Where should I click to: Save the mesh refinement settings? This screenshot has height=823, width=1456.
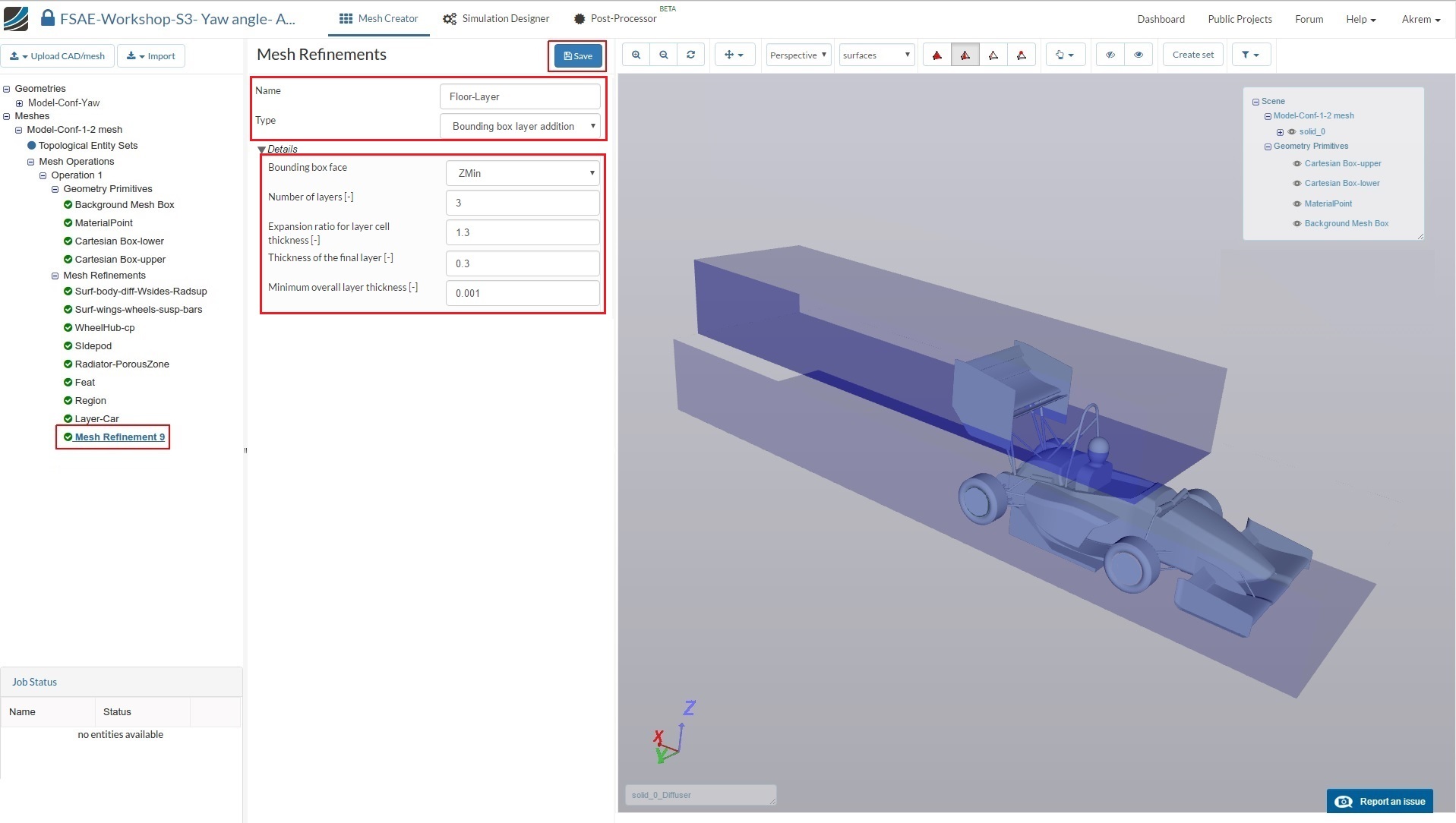[x=578, y=56]
